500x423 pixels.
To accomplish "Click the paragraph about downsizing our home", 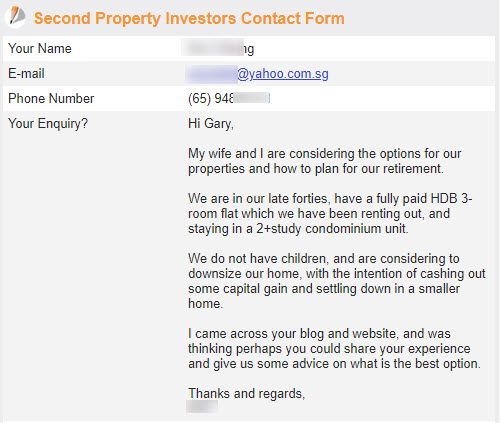I will (337, 281).
